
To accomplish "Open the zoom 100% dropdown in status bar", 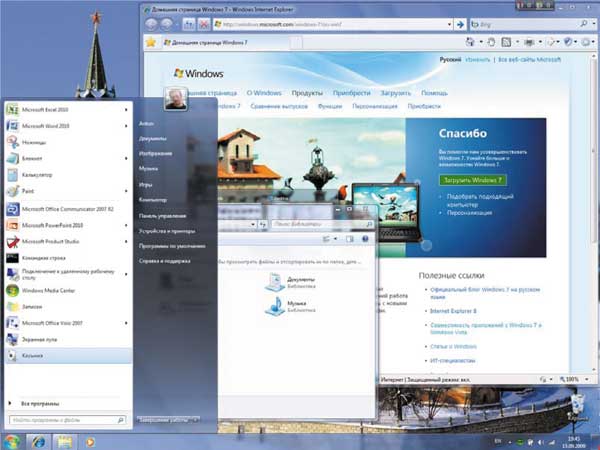I will pyautogui.click(x=587, y=379).
